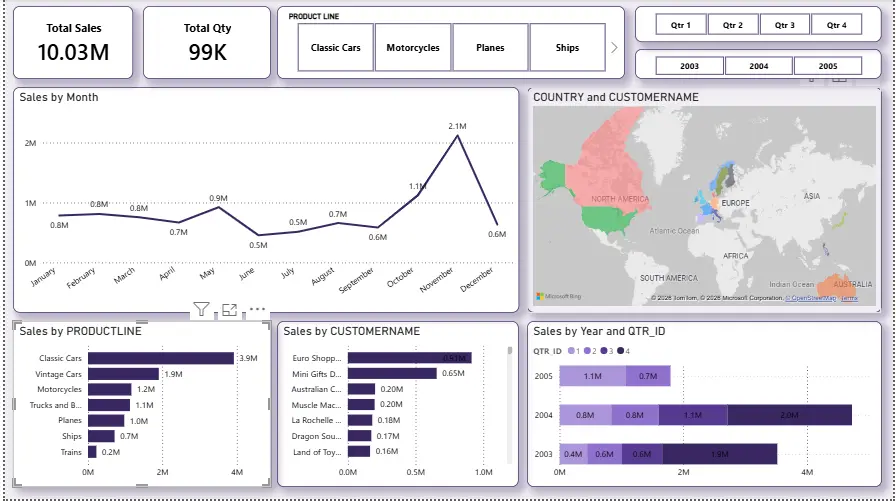Select the Planes 1.0M bar
The width and height of the screenshot is (896, 501).
106,420
